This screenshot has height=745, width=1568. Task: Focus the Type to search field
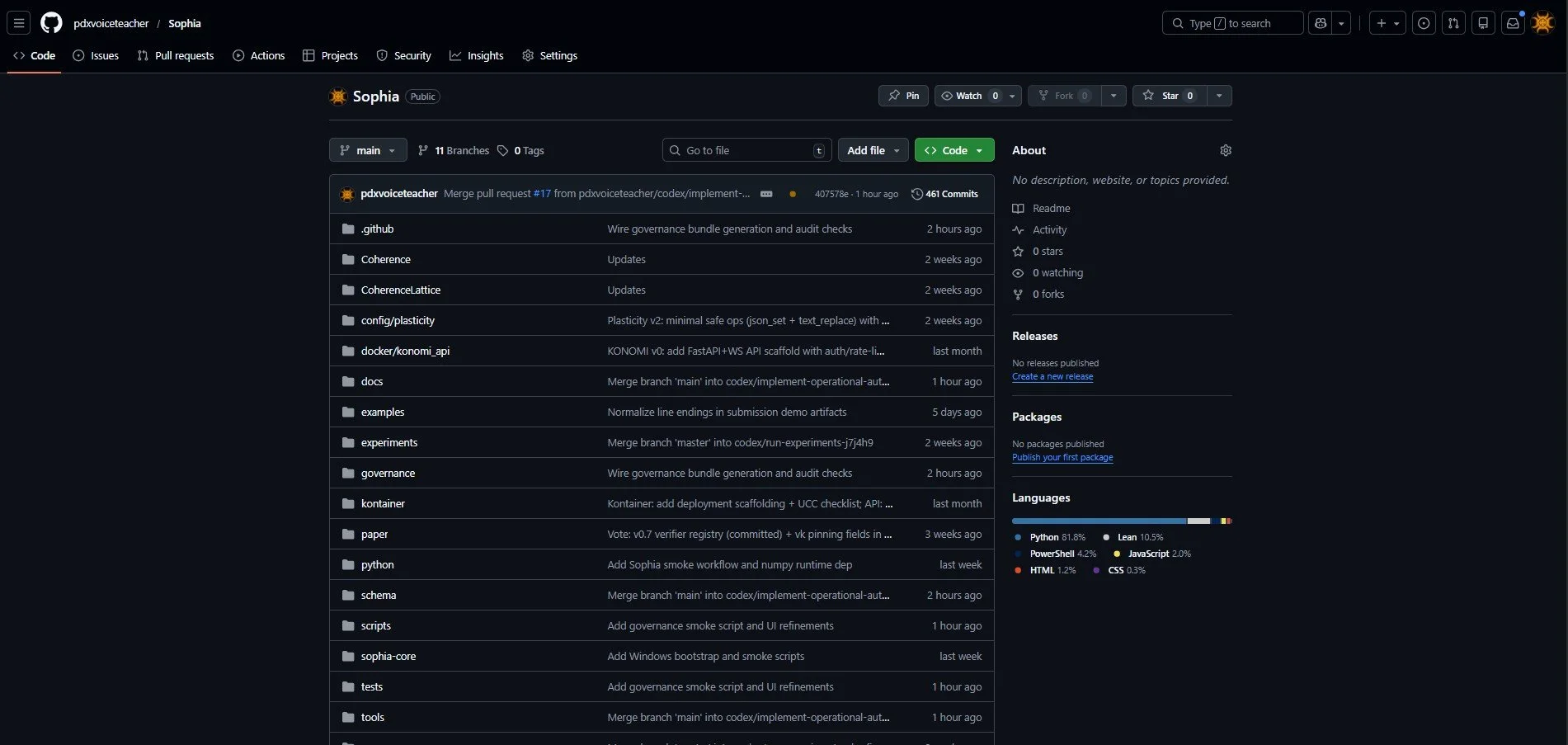click(1232, 23)
